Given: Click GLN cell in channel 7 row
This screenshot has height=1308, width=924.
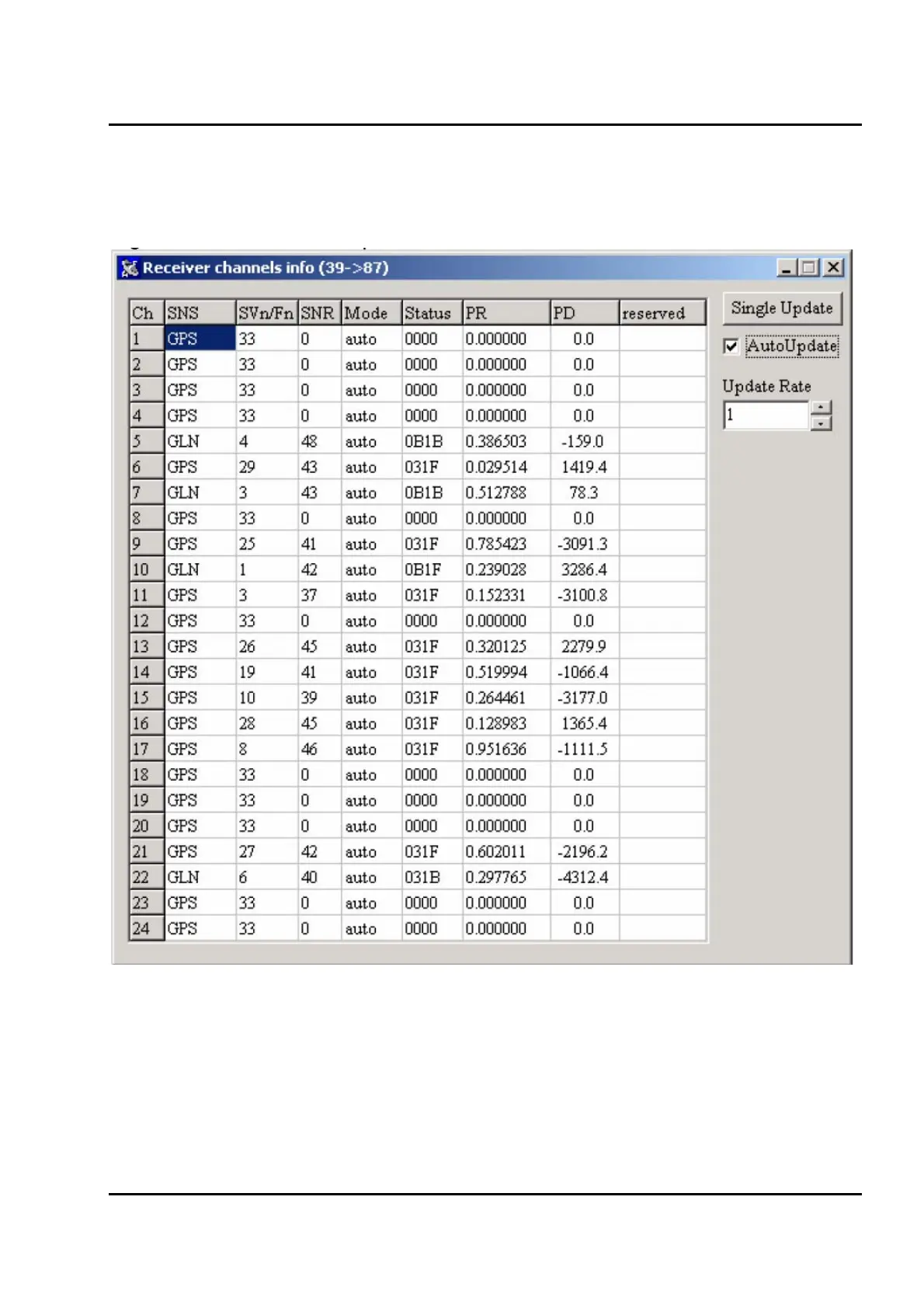Looking at the screenshot, I should click(200, 492).
